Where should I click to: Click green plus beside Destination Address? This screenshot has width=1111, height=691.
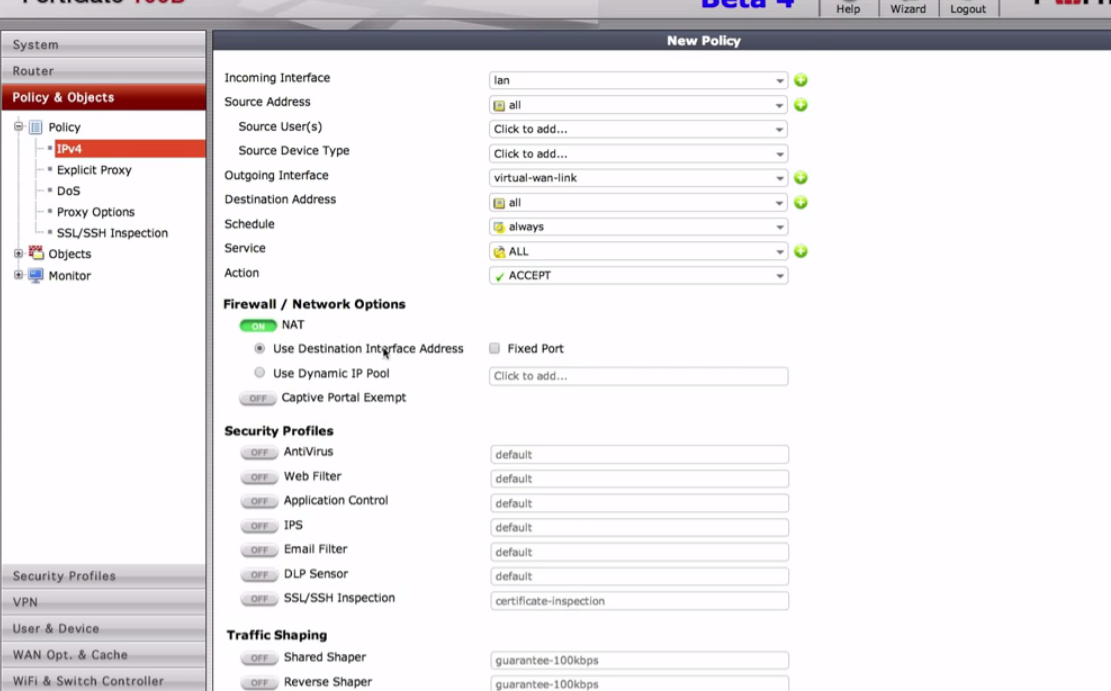coord(801,203)
